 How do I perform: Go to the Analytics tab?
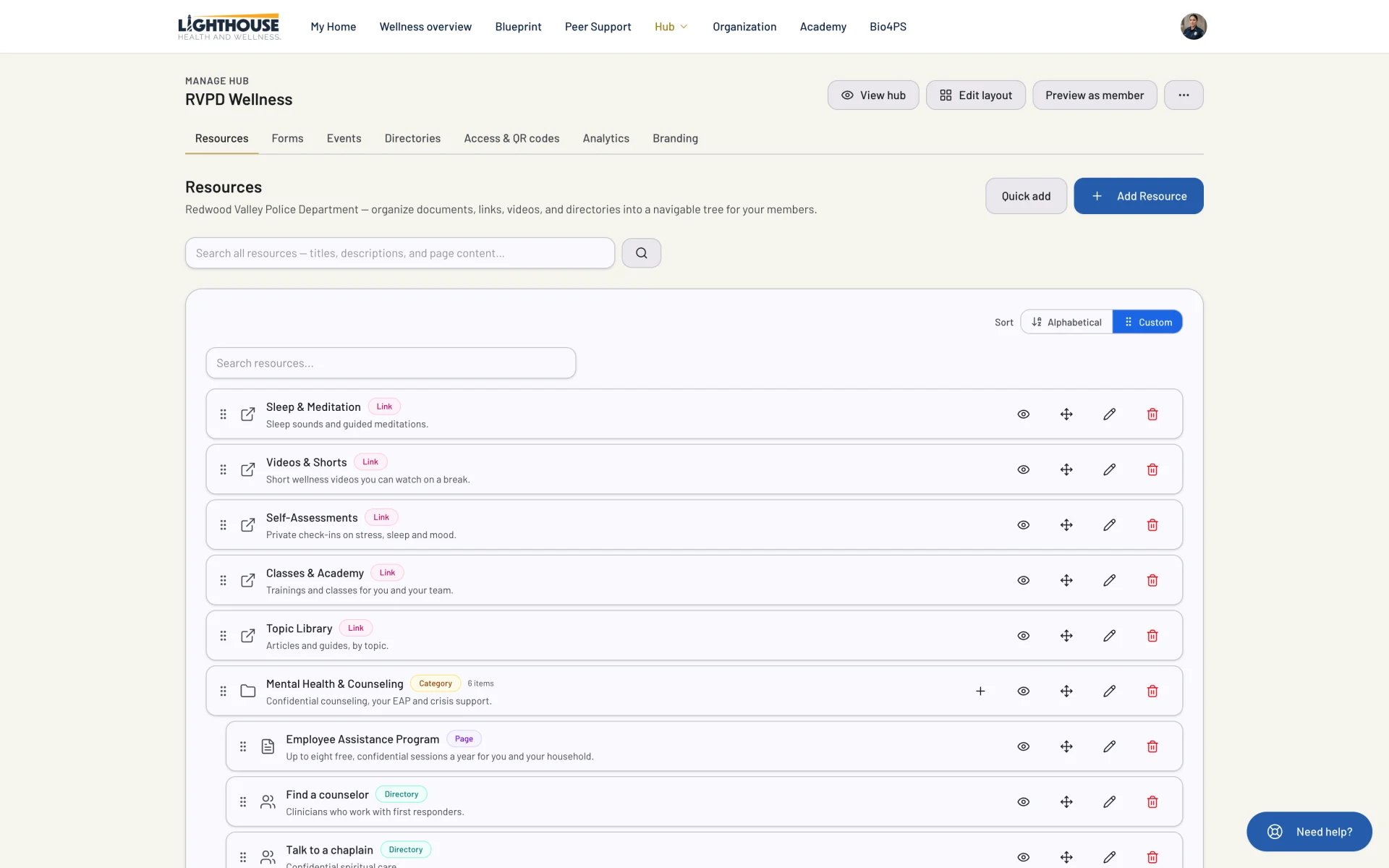[x=606, y=138]
